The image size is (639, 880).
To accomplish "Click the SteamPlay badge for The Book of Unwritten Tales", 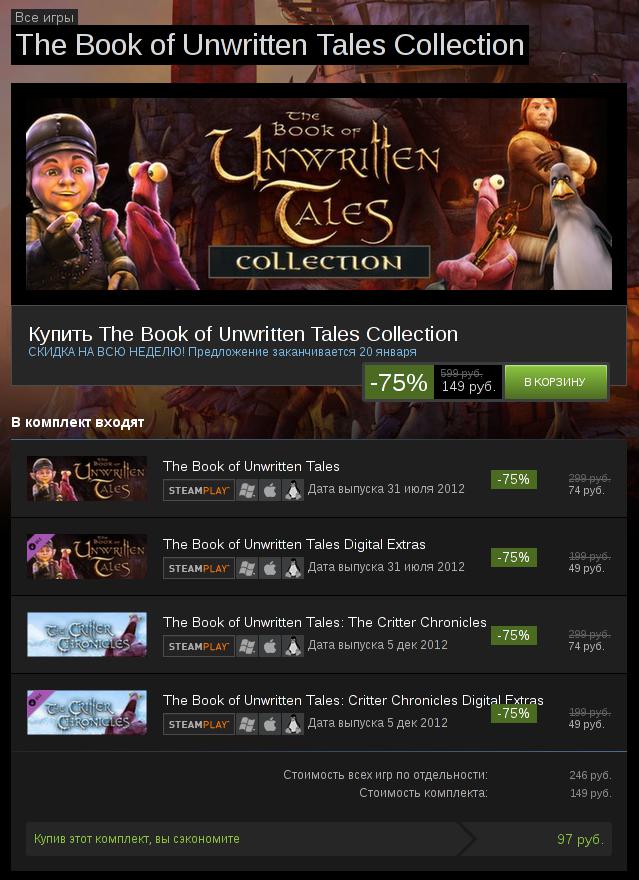I will [x=199, y=490].
